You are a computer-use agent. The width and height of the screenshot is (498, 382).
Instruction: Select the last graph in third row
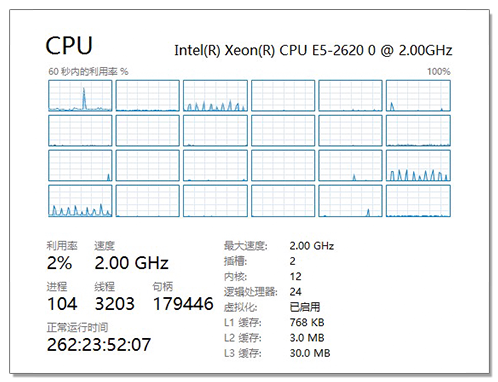point(418,166)
